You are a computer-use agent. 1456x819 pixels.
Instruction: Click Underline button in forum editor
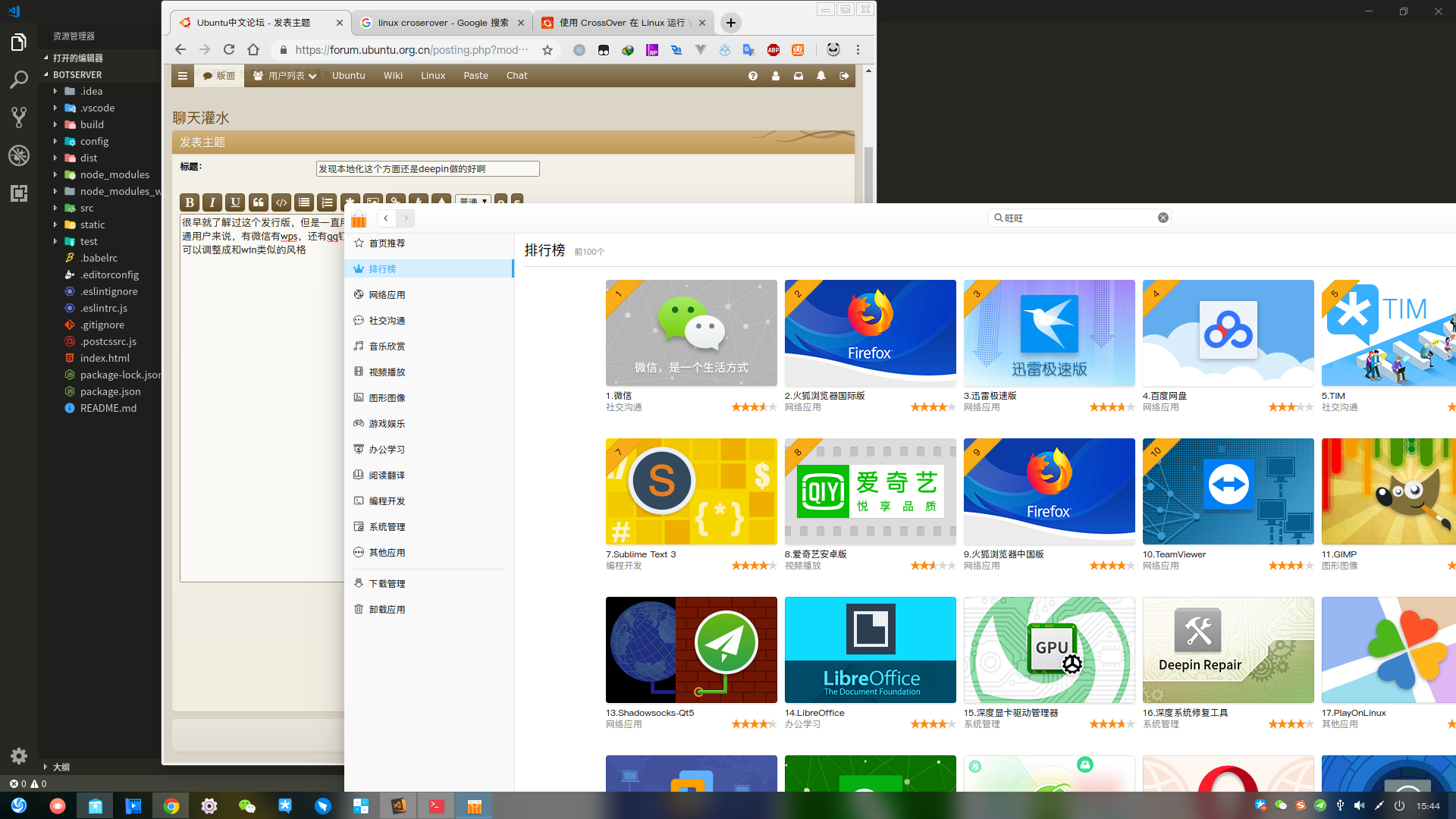click(x=235, y=202)
